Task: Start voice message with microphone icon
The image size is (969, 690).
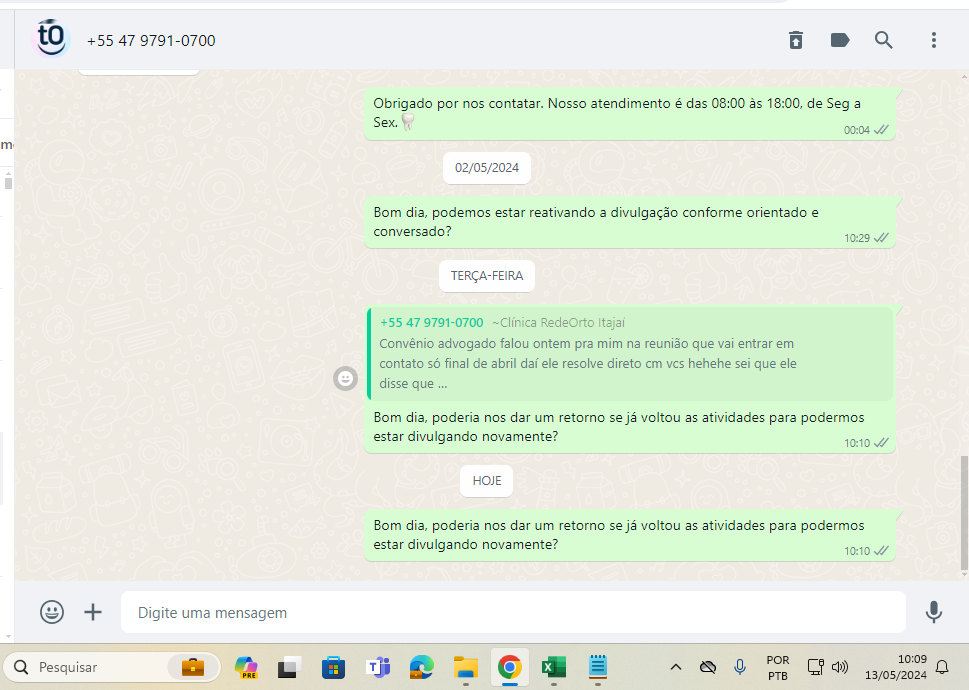Action: pos(933,612)
